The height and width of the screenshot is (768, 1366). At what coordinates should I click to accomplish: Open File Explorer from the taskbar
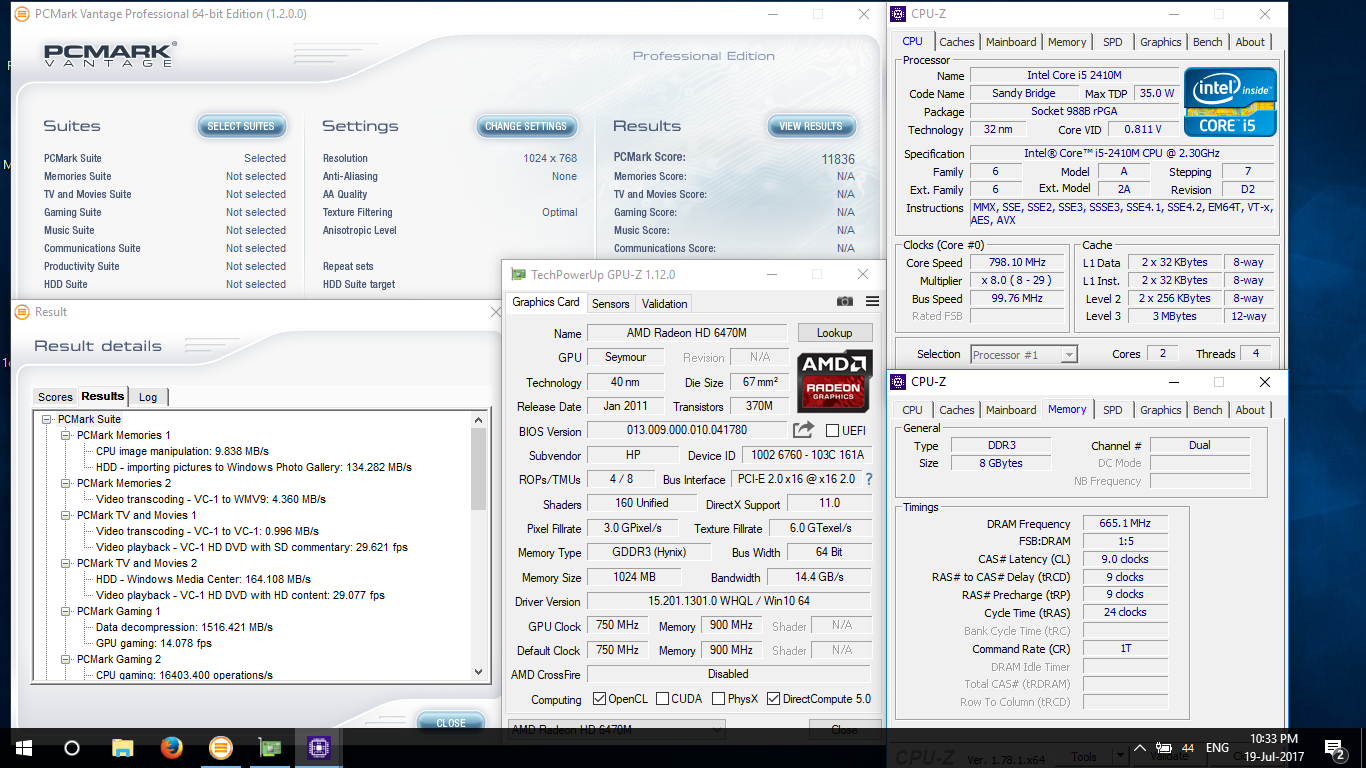click(x=122, y=747)
